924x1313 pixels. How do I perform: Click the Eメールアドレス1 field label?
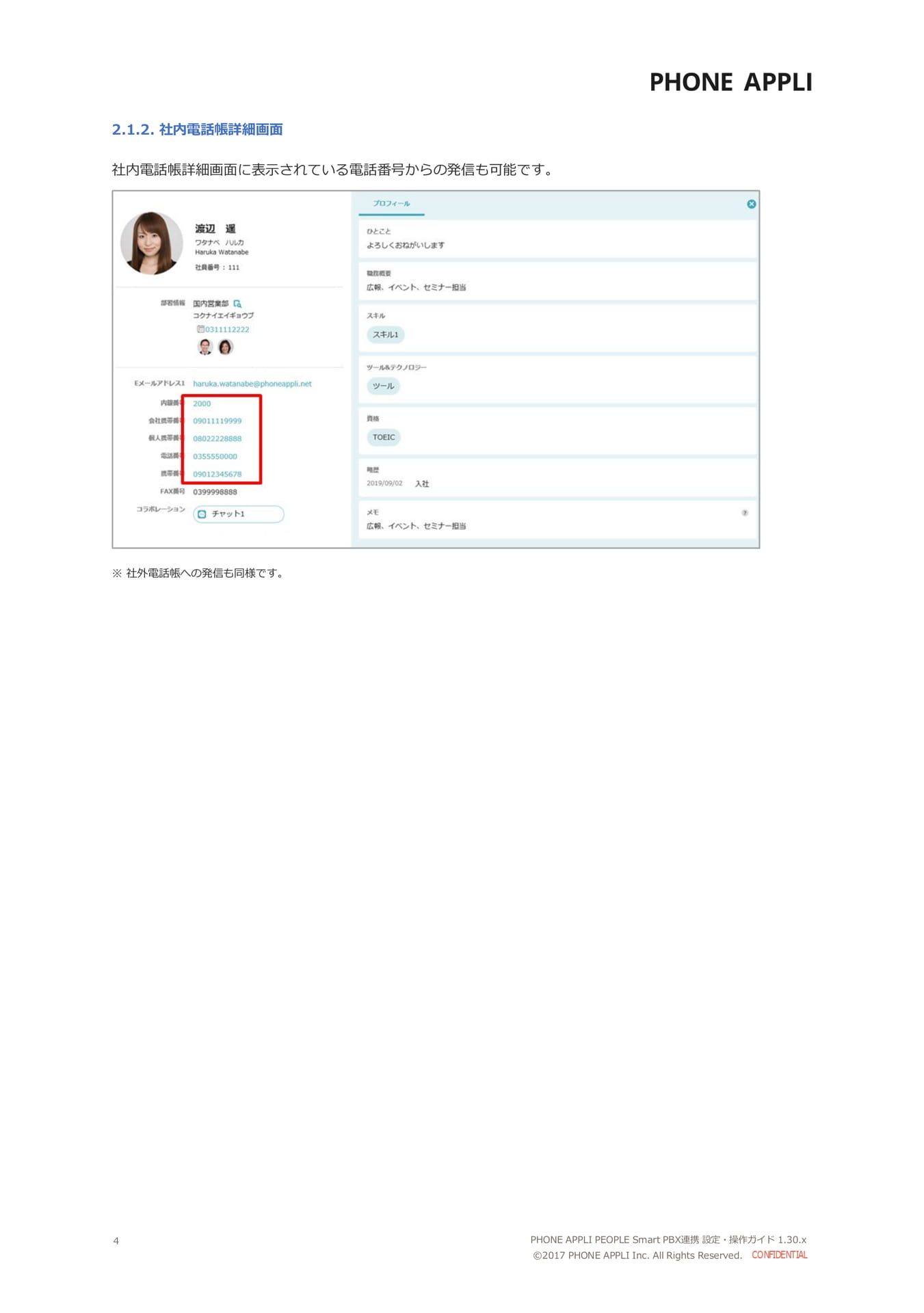(159, 384)
